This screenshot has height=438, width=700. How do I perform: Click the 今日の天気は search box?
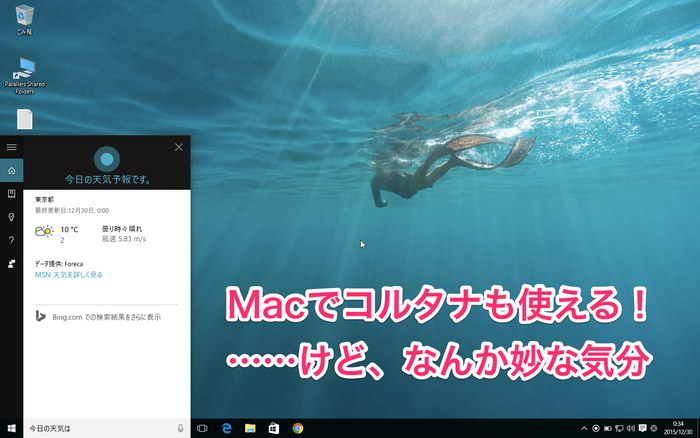(x=107, y=428)
